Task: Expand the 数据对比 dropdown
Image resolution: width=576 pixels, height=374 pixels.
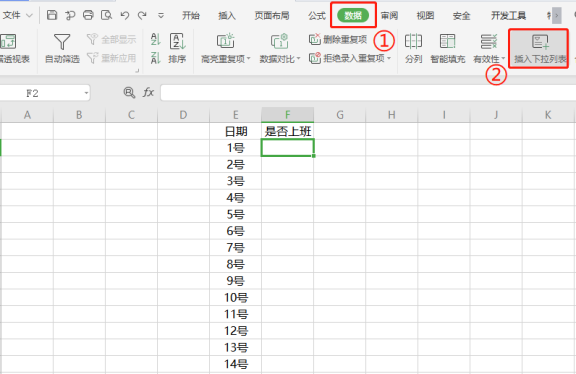Action: (x=298, y=59)
